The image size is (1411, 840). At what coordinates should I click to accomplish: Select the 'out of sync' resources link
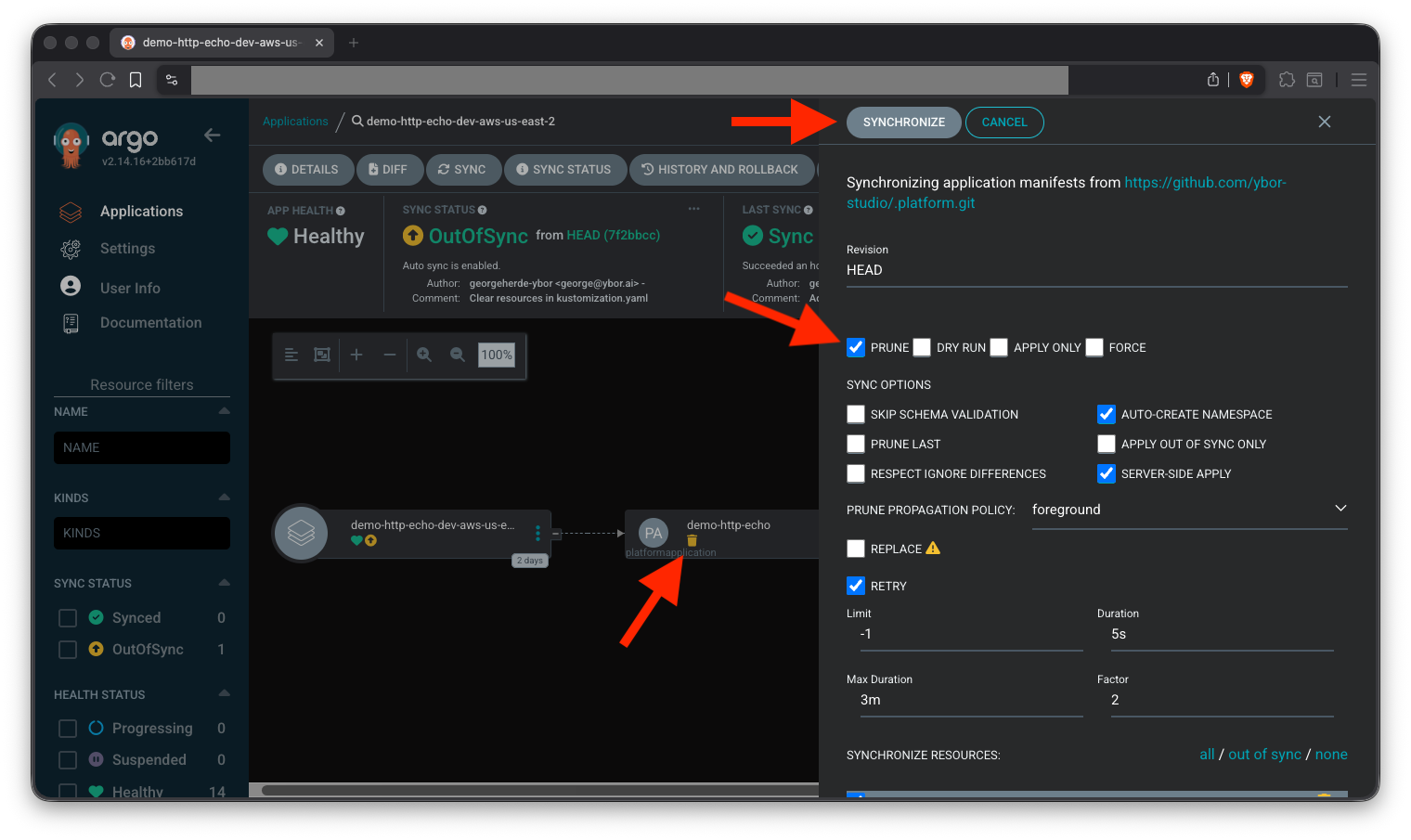[1264, 755]
